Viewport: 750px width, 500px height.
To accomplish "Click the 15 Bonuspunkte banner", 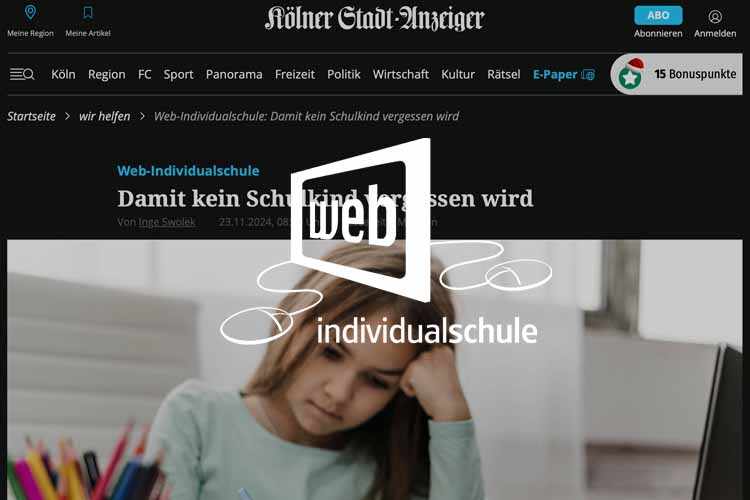I will tap(676, 74).
